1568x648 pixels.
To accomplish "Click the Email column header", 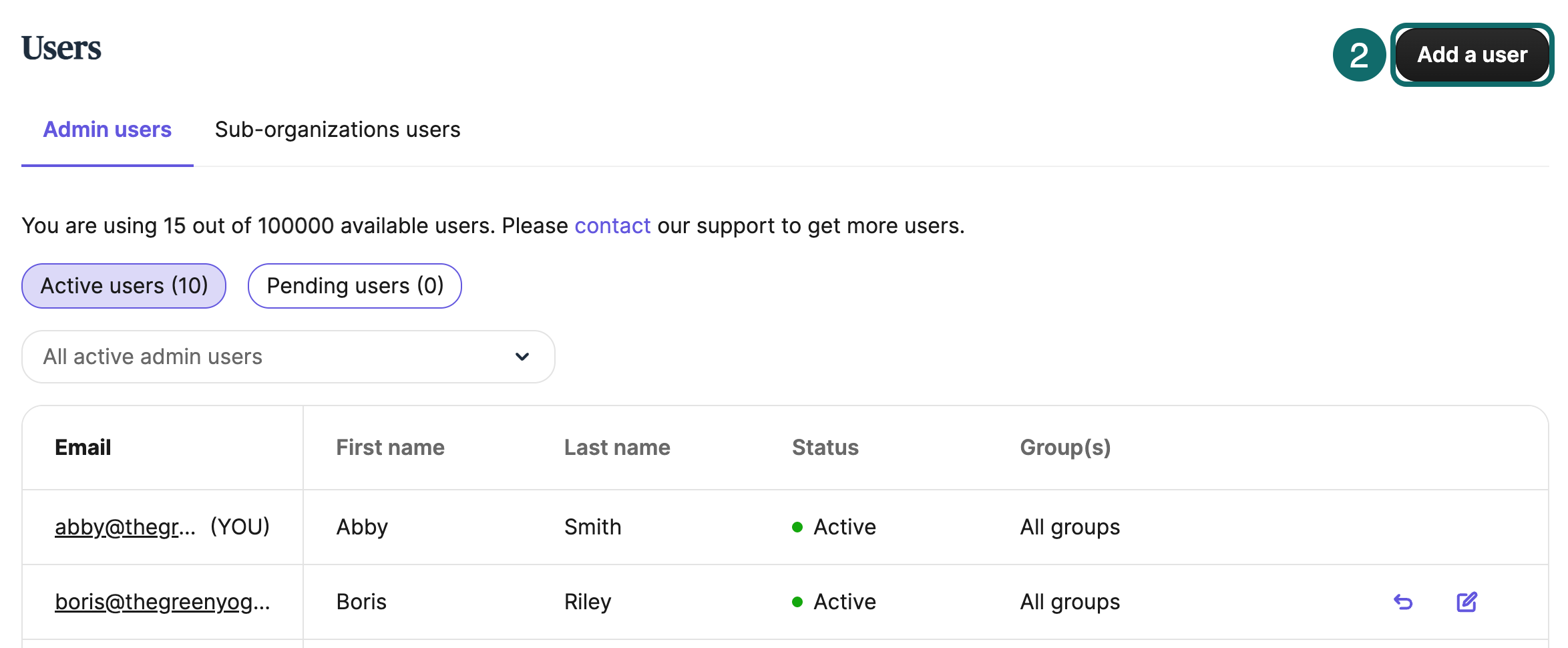I will [82, 448].
